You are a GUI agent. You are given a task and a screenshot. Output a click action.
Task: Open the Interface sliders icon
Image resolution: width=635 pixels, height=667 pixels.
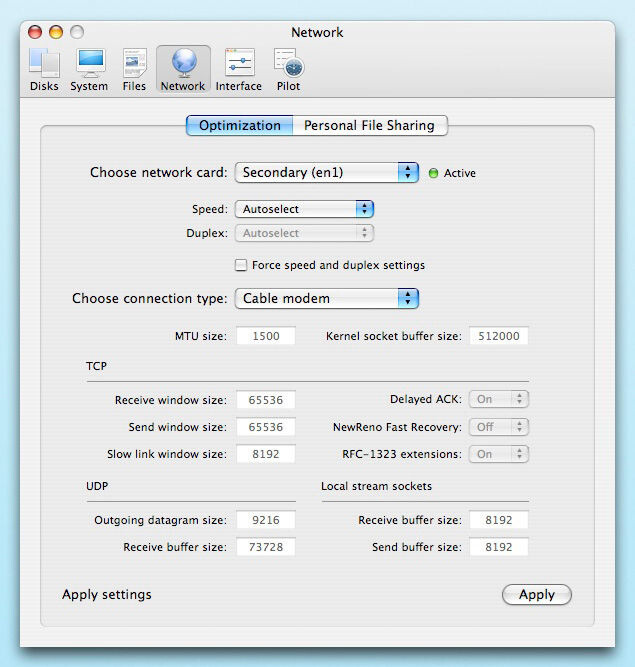[239, 63]
